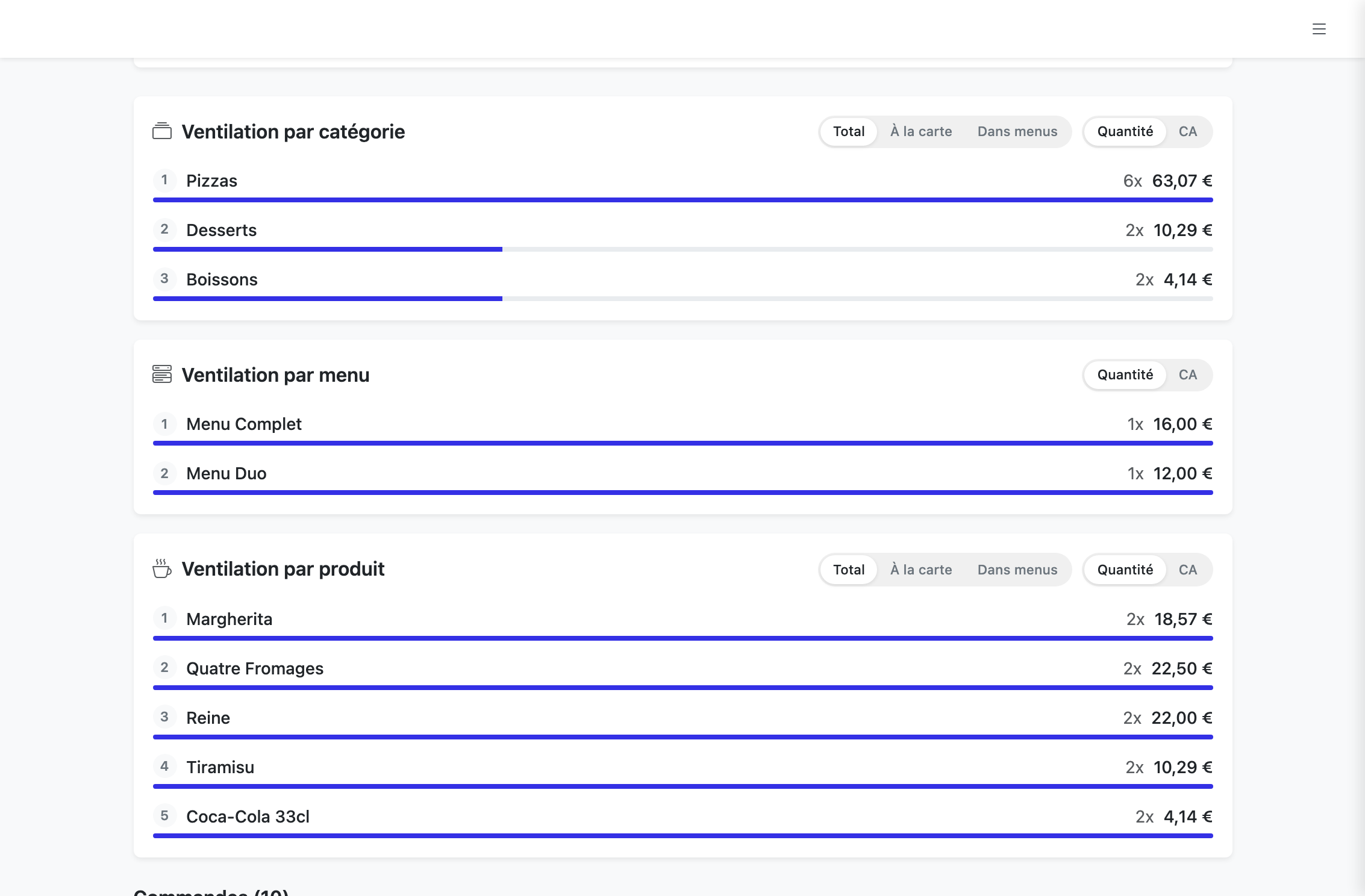Click the 10,29 € Tiramisu amount

(1183, 767)
